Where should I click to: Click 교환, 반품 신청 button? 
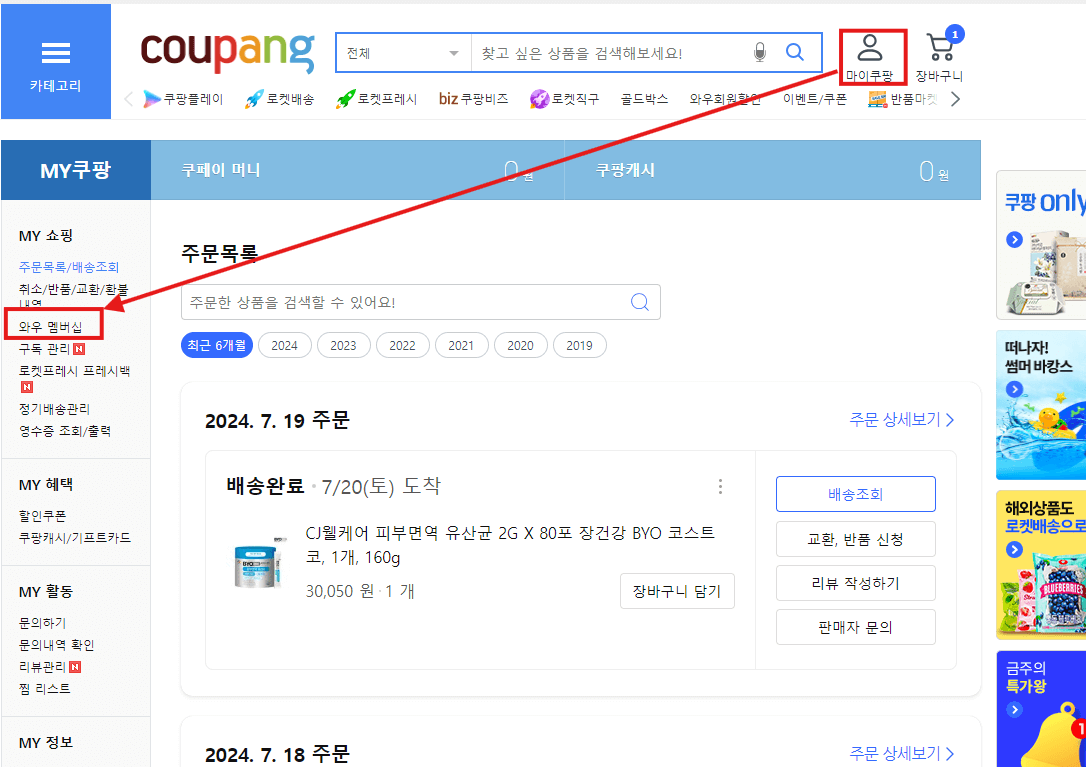point(855,539)
